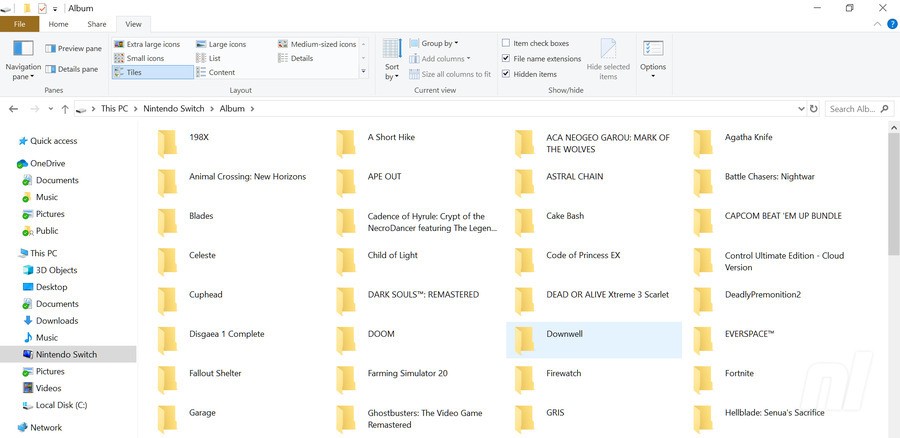Open the File menu tab
The height and width of the screenshot is (438, 900).
click(x=19, y=23)
